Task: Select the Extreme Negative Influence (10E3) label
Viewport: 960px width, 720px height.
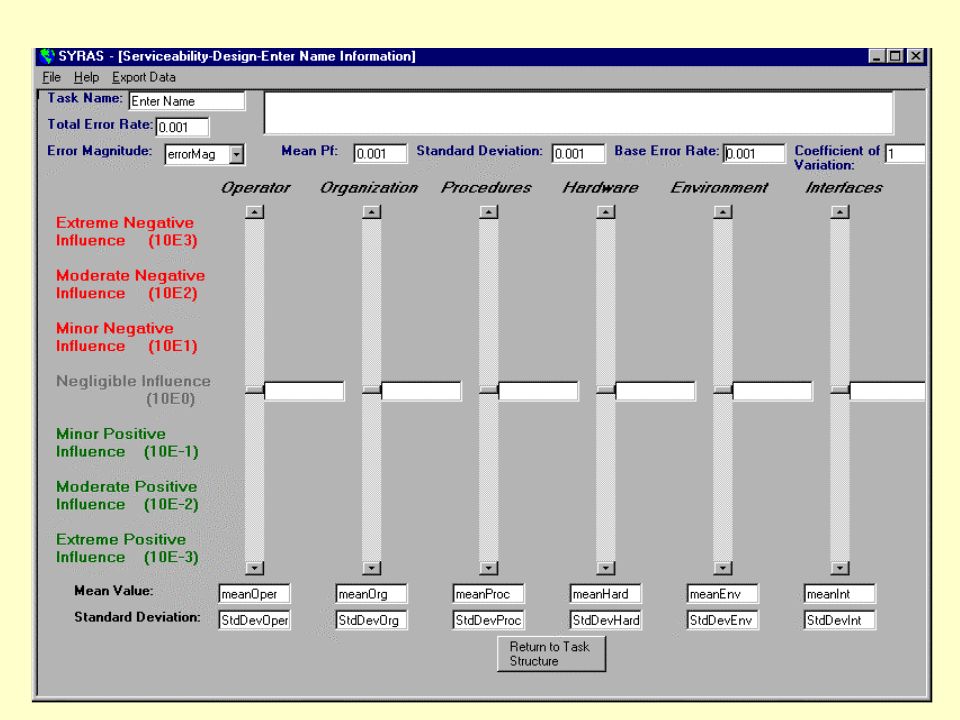Action: (127, 231)
